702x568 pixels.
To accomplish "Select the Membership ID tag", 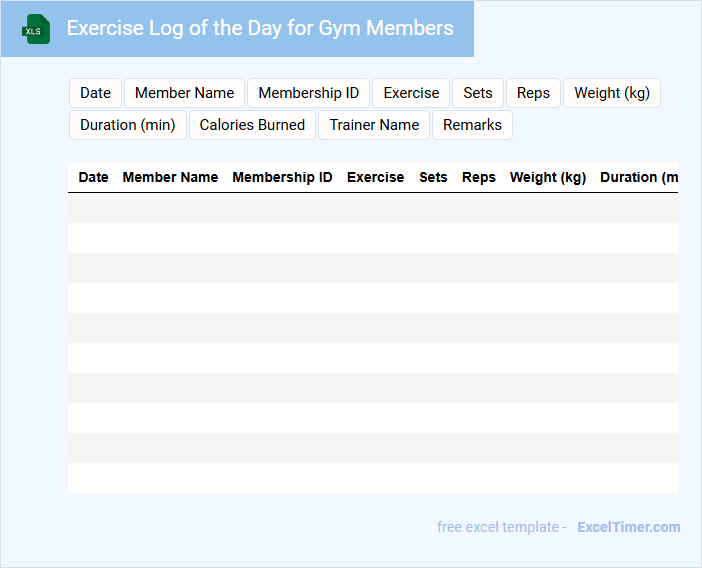I will click(308, 93).
